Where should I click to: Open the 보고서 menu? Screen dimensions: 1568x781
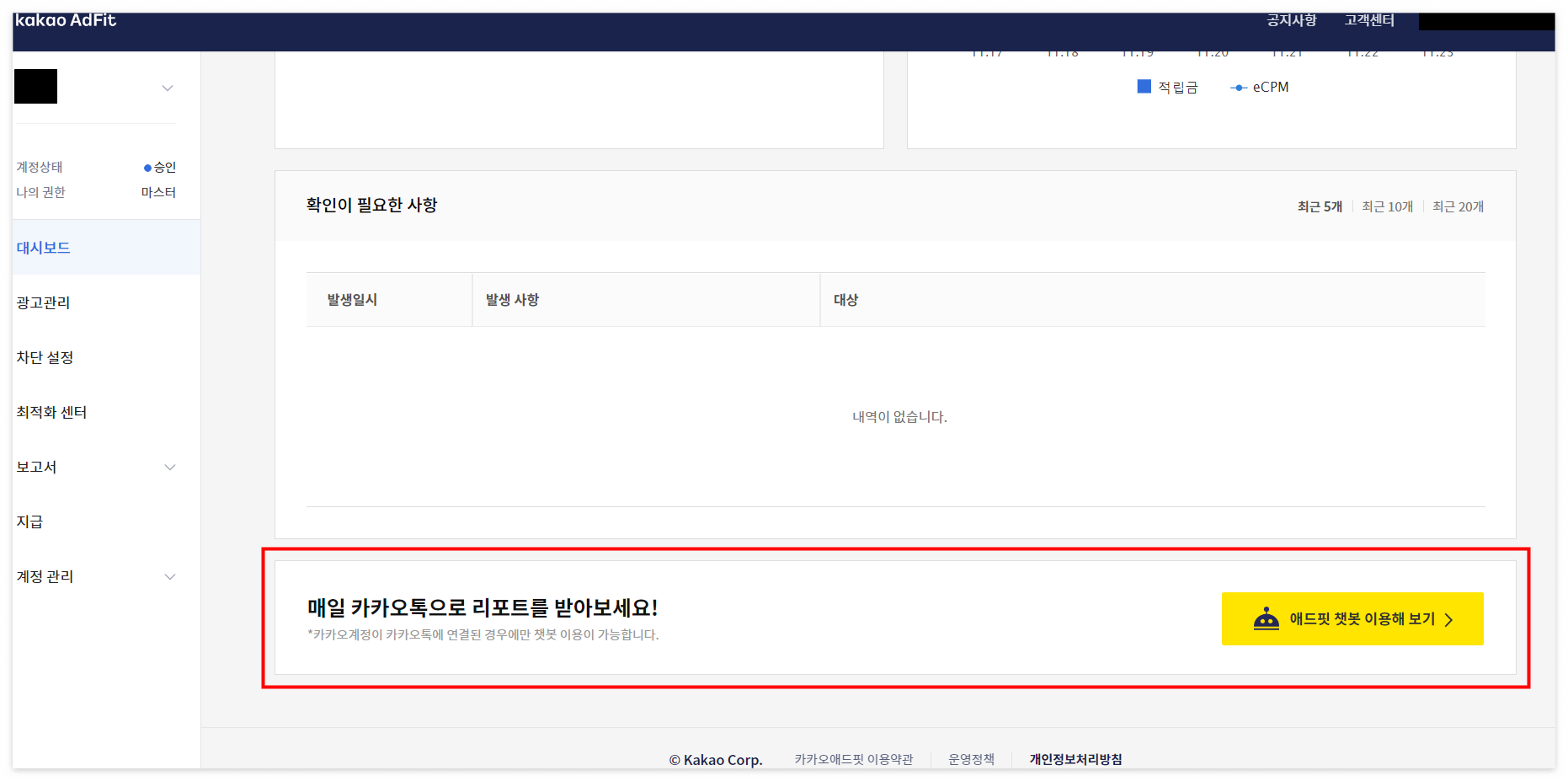[x=106, y=467]
